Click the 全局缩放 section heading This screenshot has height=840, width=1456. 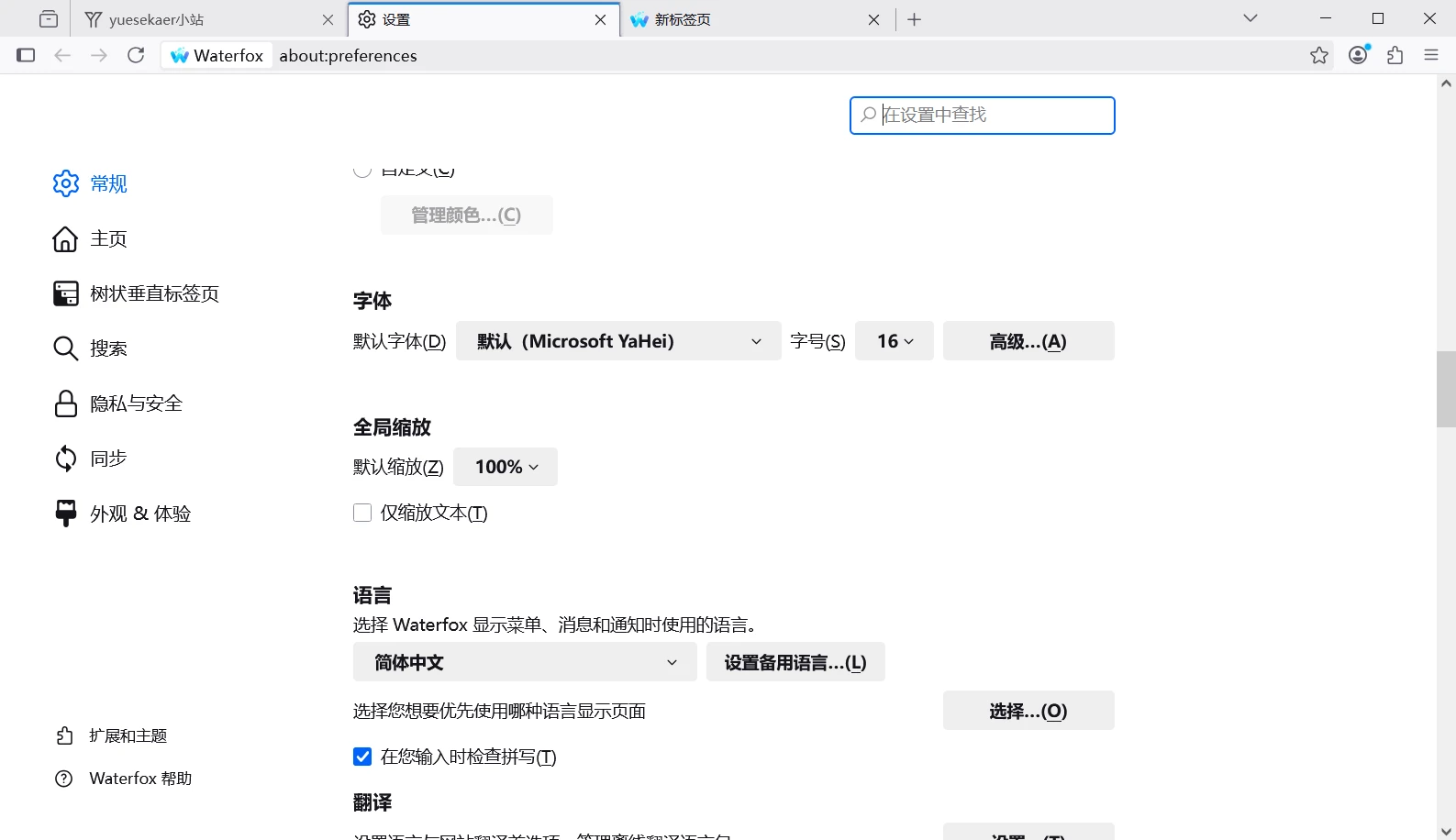tap(392, 427)
